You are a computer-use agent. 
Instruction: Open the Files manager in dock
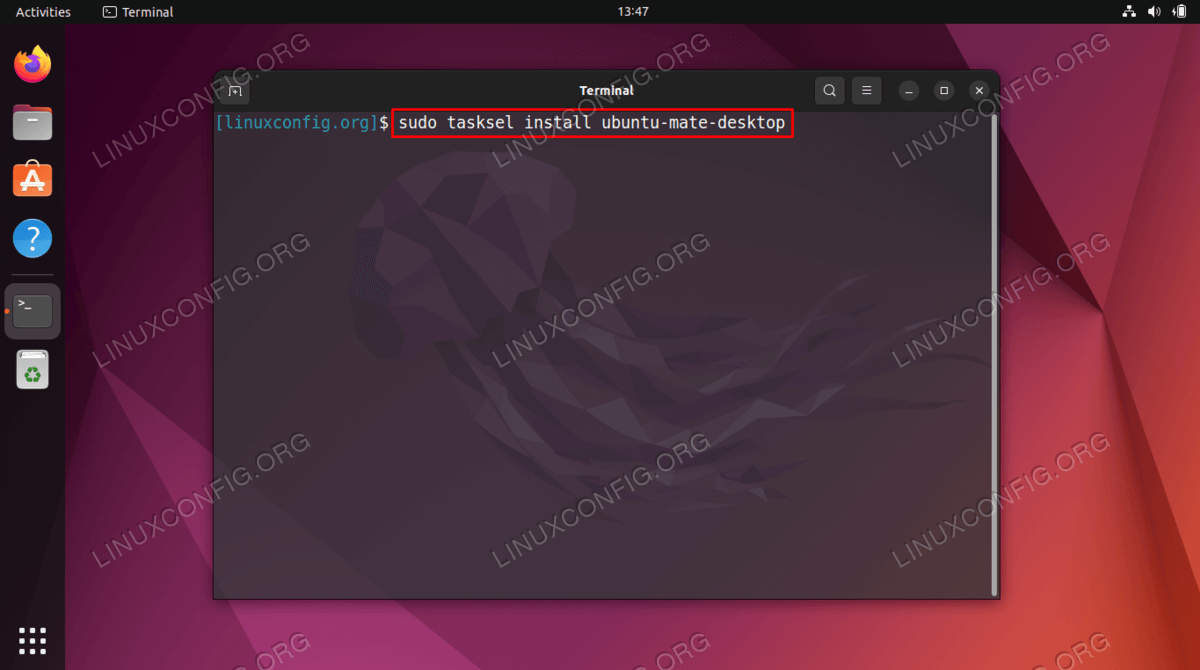(x=32, y=124)
